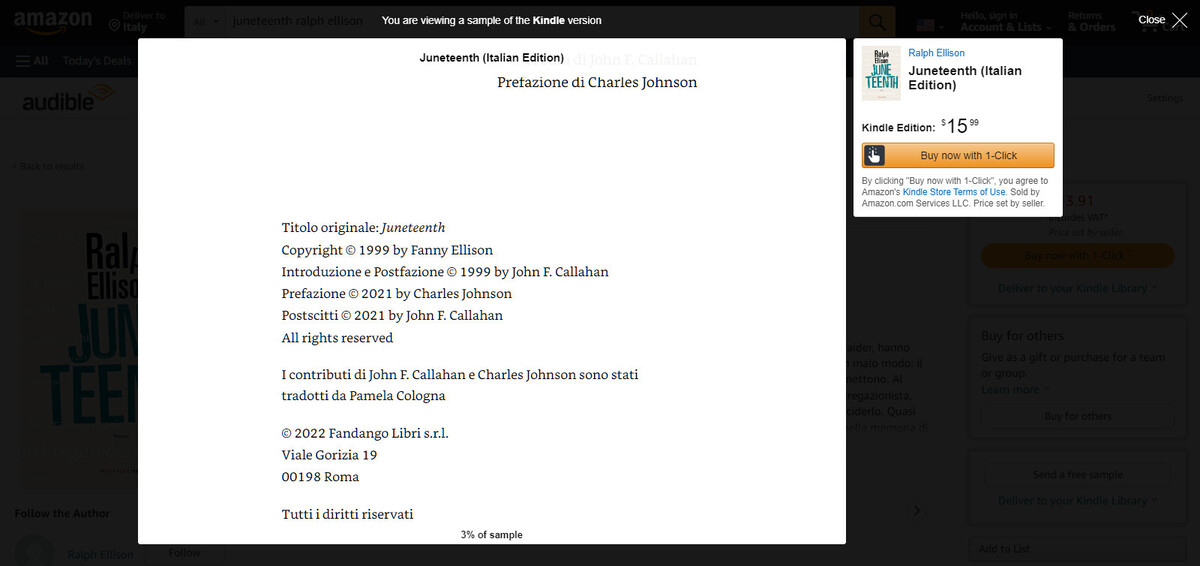Image resolution: width=1200 pixels, height=566 pixels.
Task: Open Ralph Ellison under Follow the Author
Action: [x=100, y=554]
